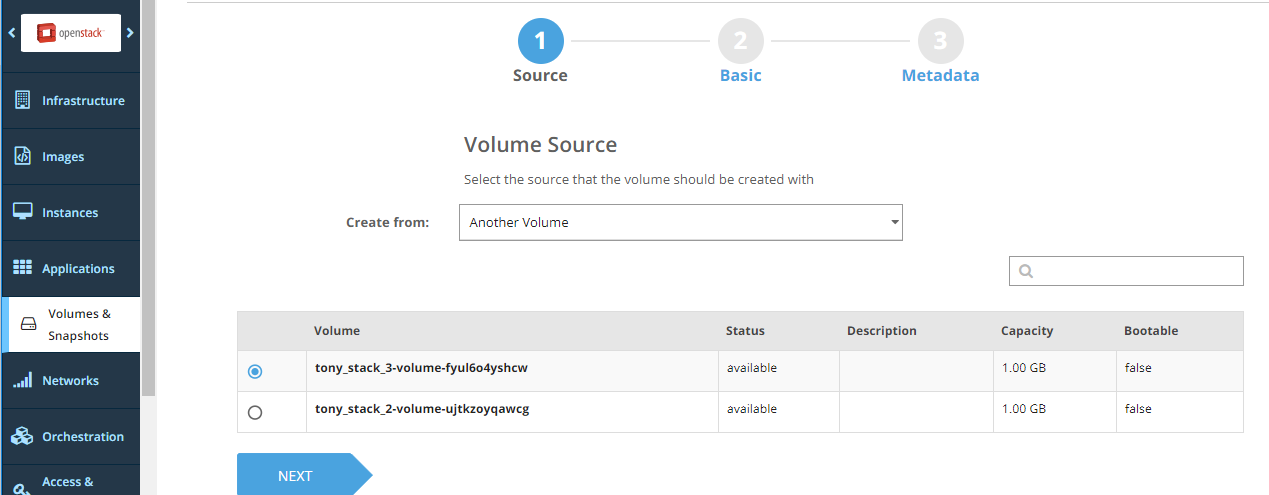Click the Applications grid icon
This screenshot has width=1269, height=495.
[22, 268]
